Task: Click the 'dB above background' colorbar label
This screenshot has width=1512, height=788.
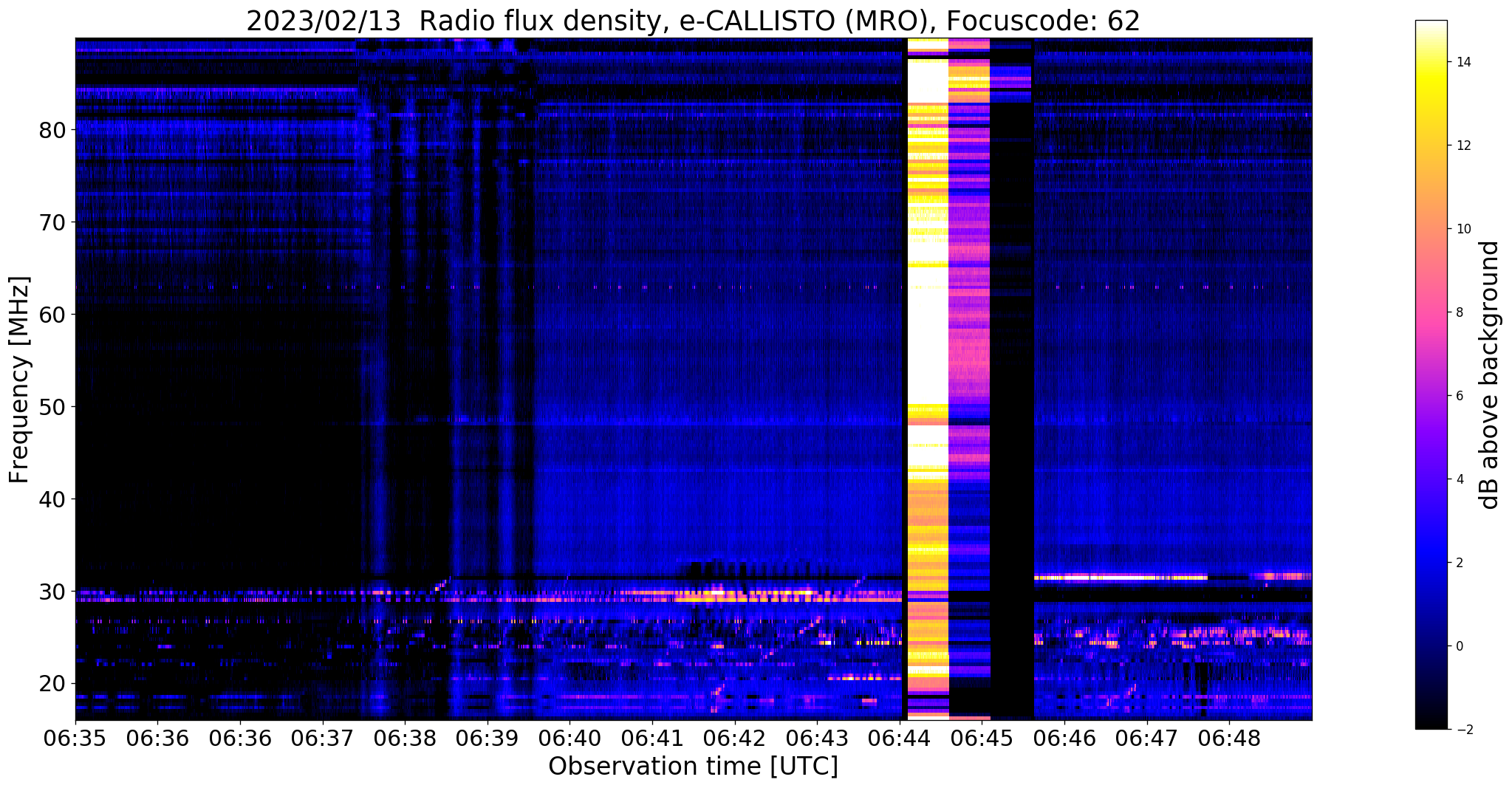Action: coord(1490,375)
